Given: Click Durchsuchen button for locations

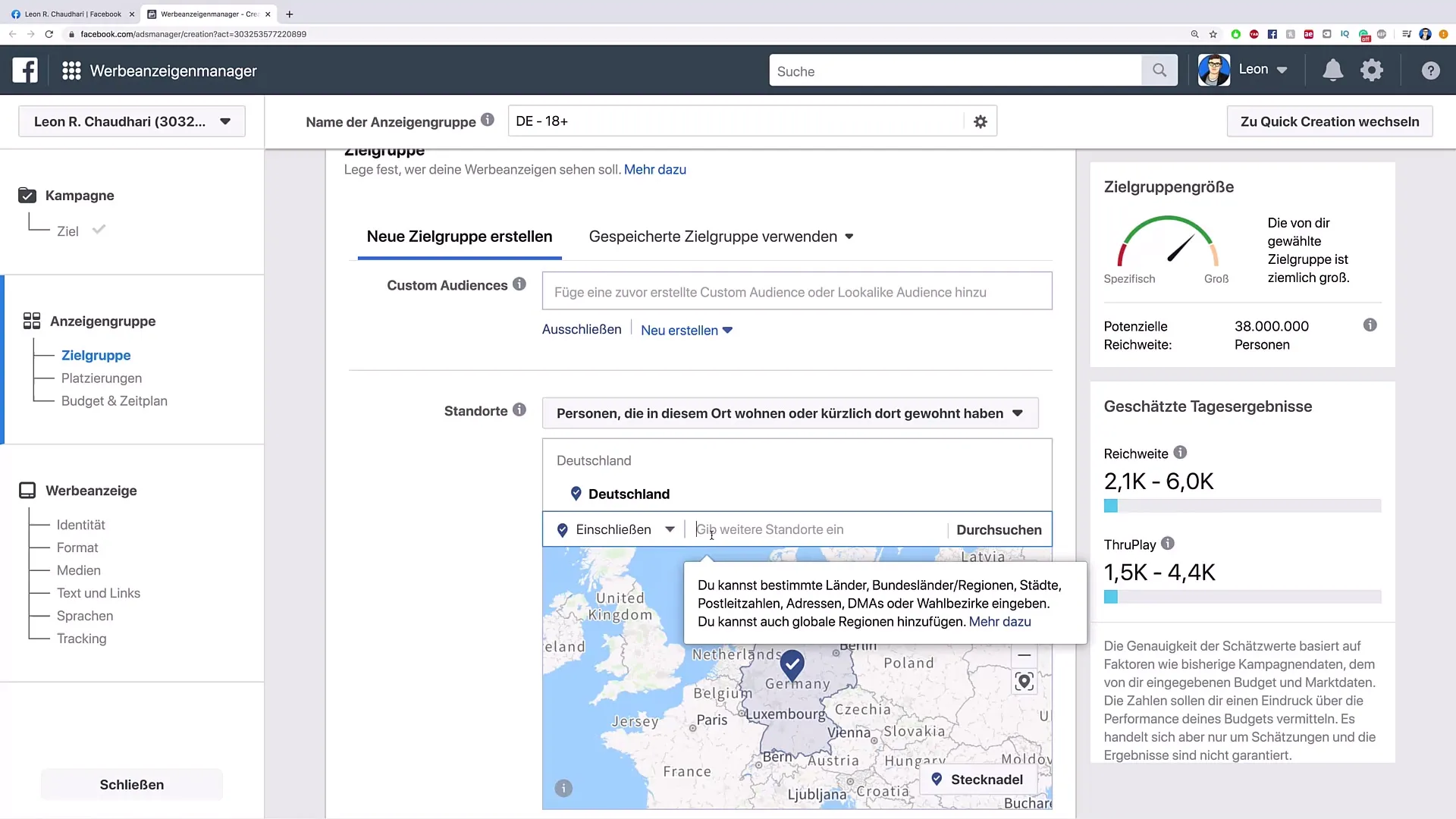Looking at the screenshot, I should [999, 529].
